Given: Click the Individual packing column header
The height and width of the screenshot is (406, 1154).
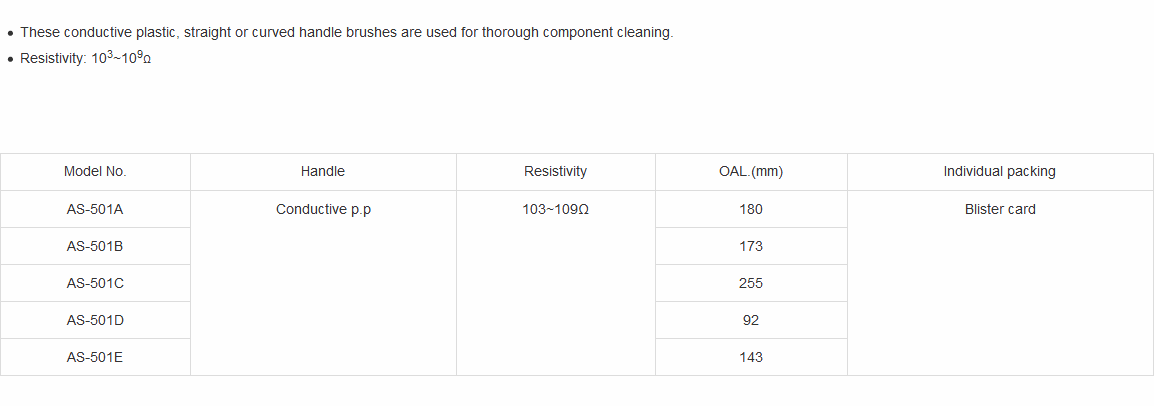Looking at the screenshot, I should tap(999, 171).
